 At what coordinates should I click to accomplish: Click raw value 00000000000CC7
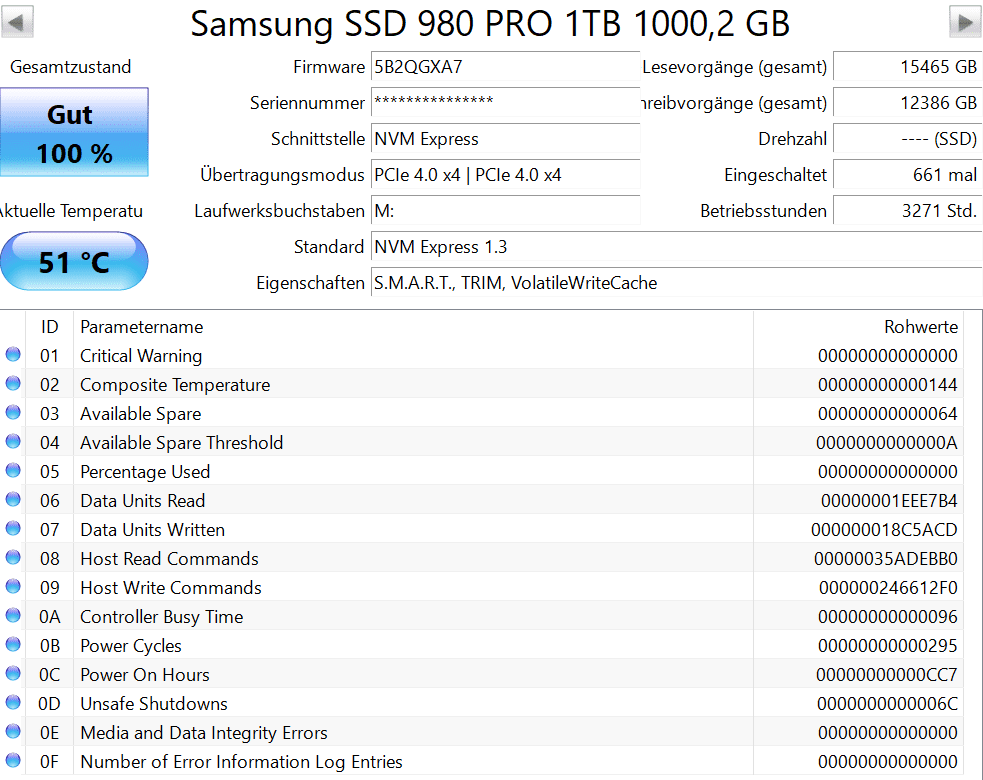click(886, 675)
